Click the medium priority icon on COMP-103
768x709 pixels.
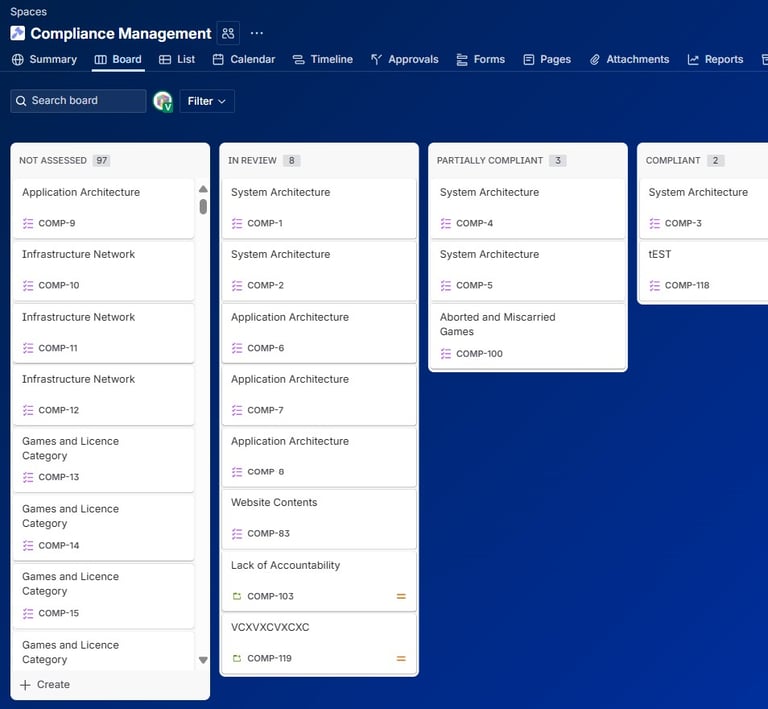[401, 596]
